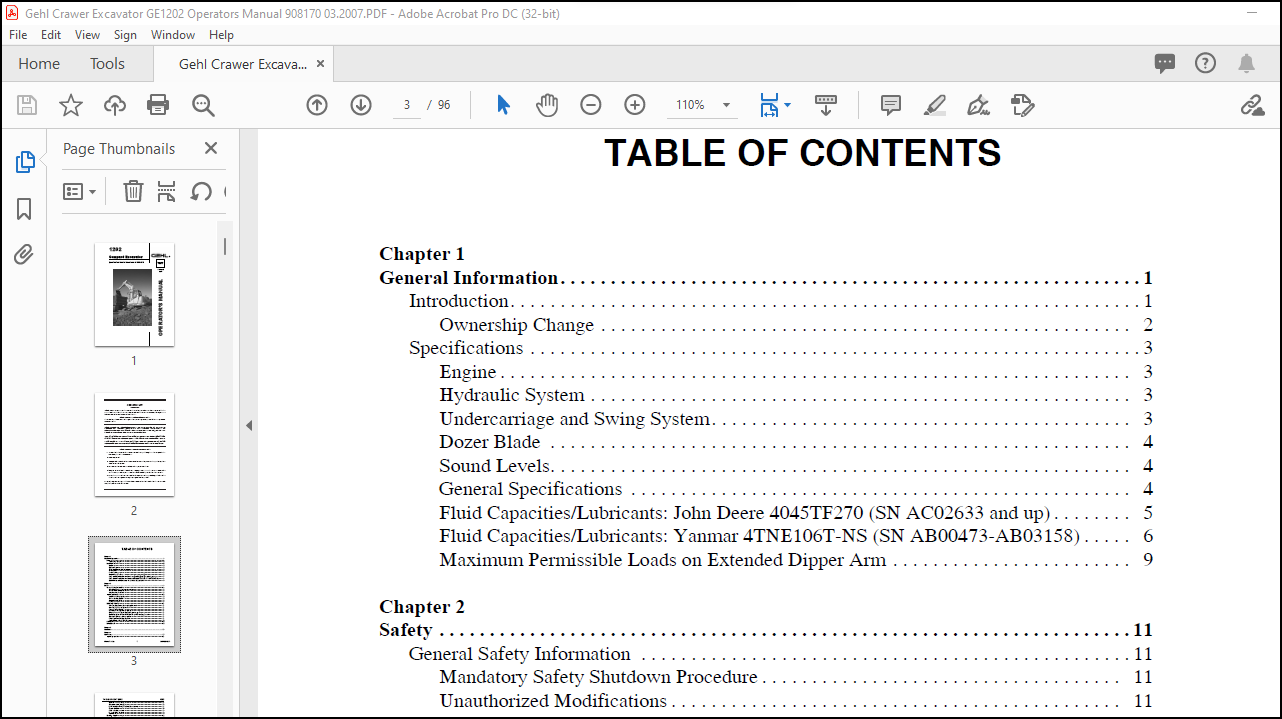
Task: View notifications bell
Action: coord(1246,63)
